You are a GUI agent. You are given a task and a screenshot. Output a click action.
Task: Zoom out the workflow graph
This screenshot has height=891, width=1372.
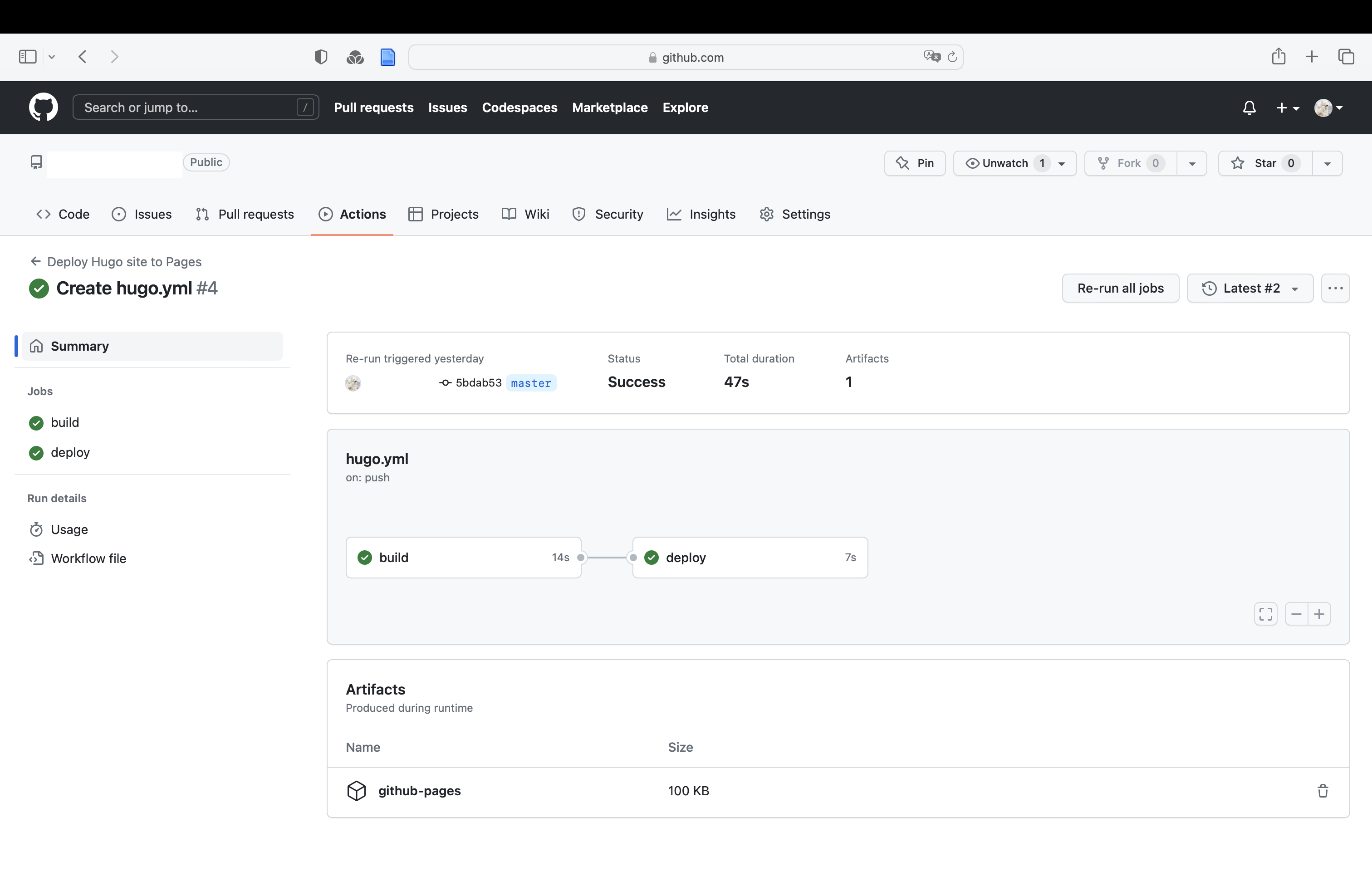click(1297, 614)
